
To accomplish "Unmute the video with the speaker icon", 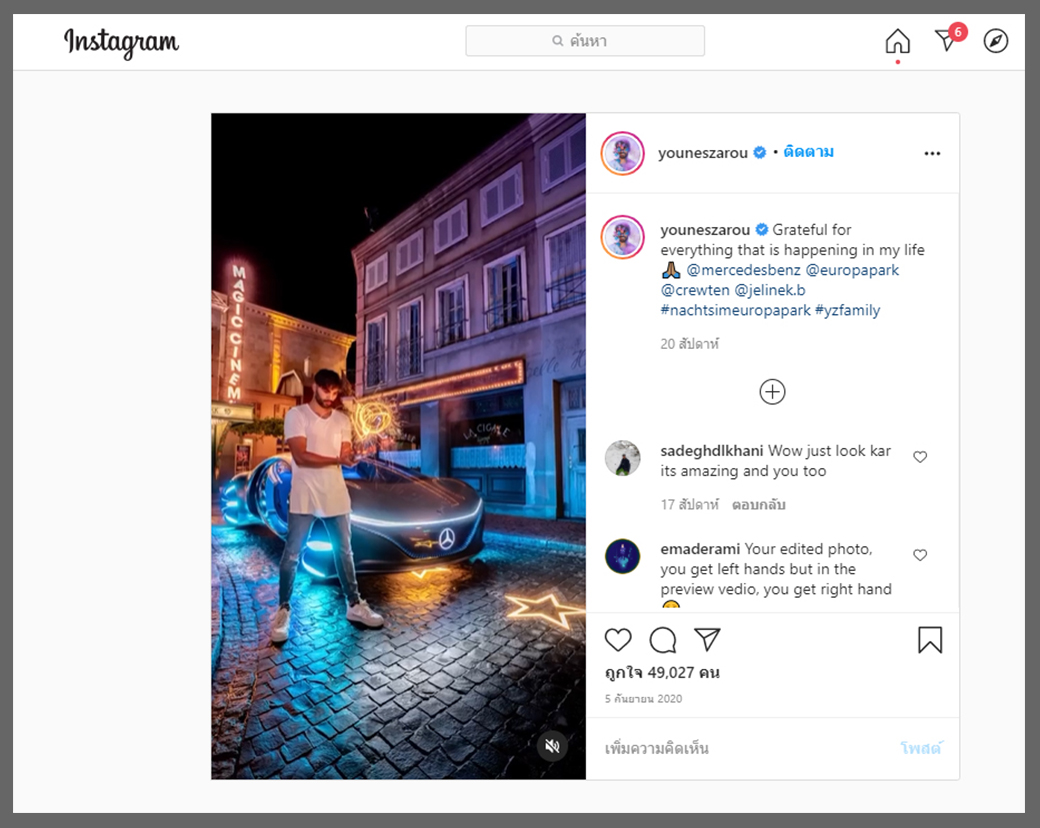I will coord(552,746).
